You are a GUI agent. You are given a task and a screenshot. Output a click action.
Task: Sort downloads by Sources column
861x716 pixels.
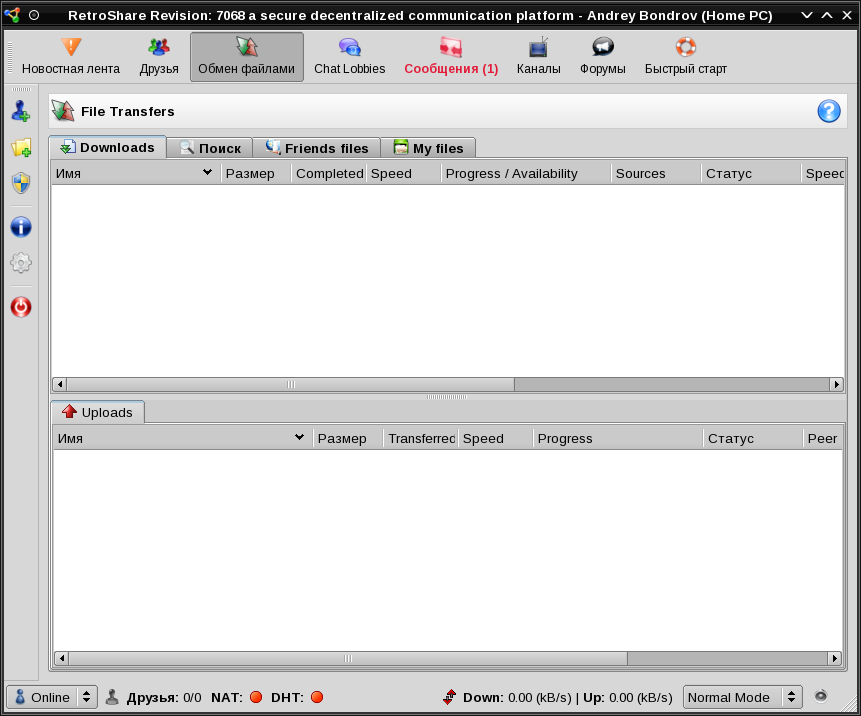click(x=656, y=174)
